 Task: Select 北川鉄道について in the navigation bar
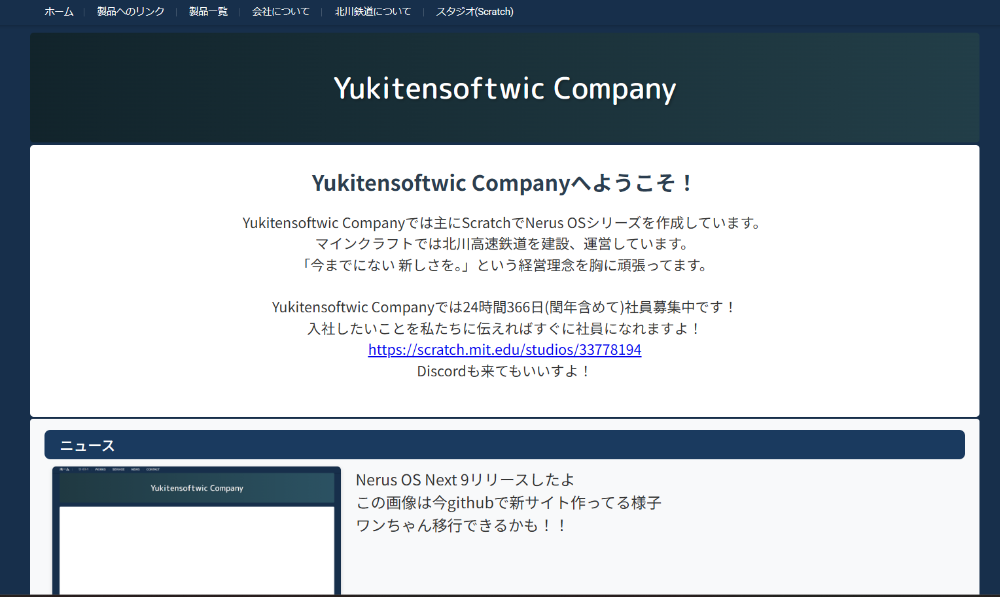[x=372, y=12]
